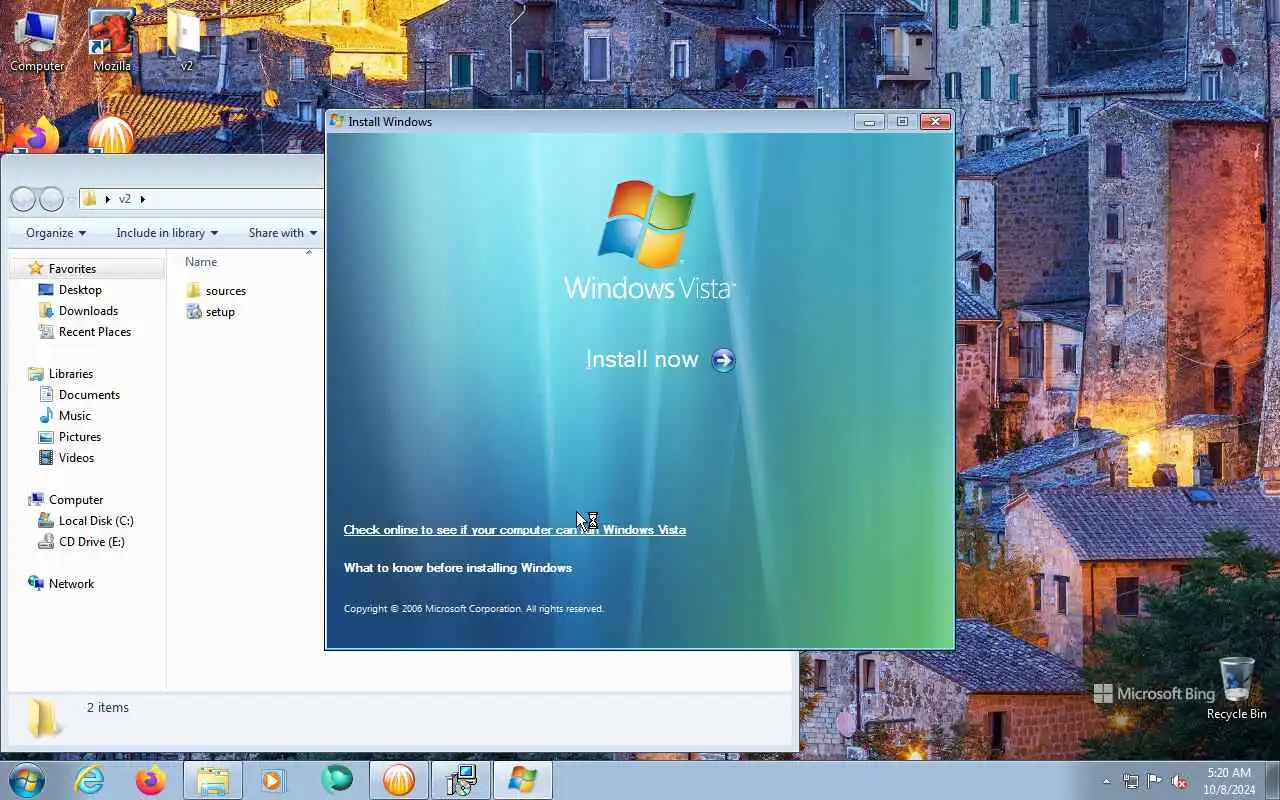
Task: Click v2 in the Explorer address bar
Action: coord(125,199)
